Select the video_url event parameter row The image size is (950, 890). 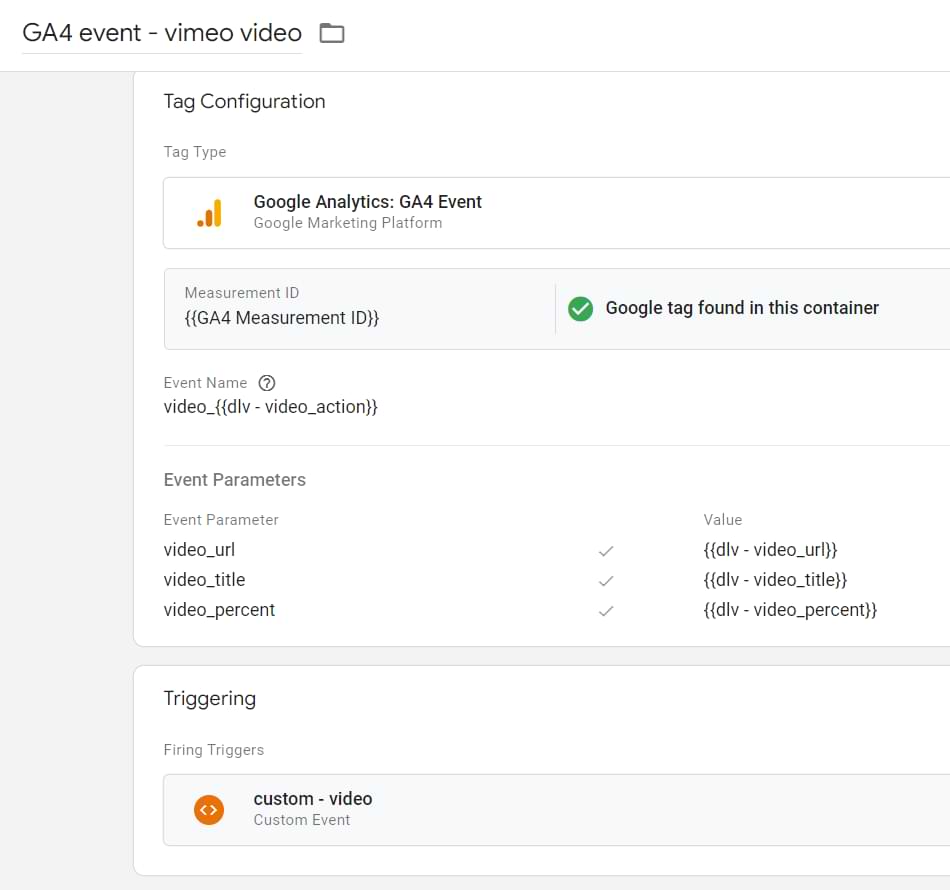click(199, 550)
